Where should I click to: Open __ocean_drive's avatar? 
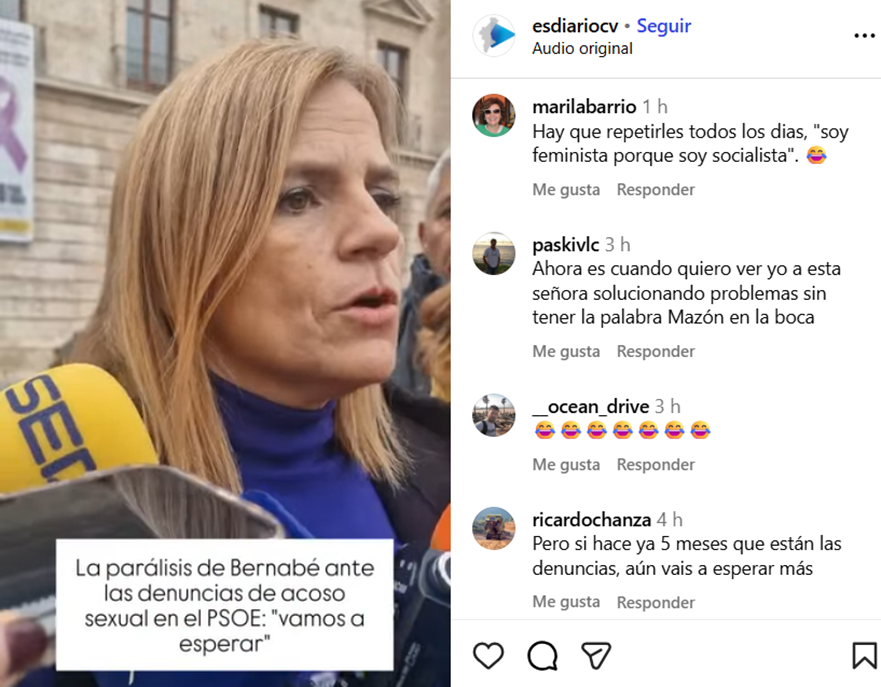494,415
